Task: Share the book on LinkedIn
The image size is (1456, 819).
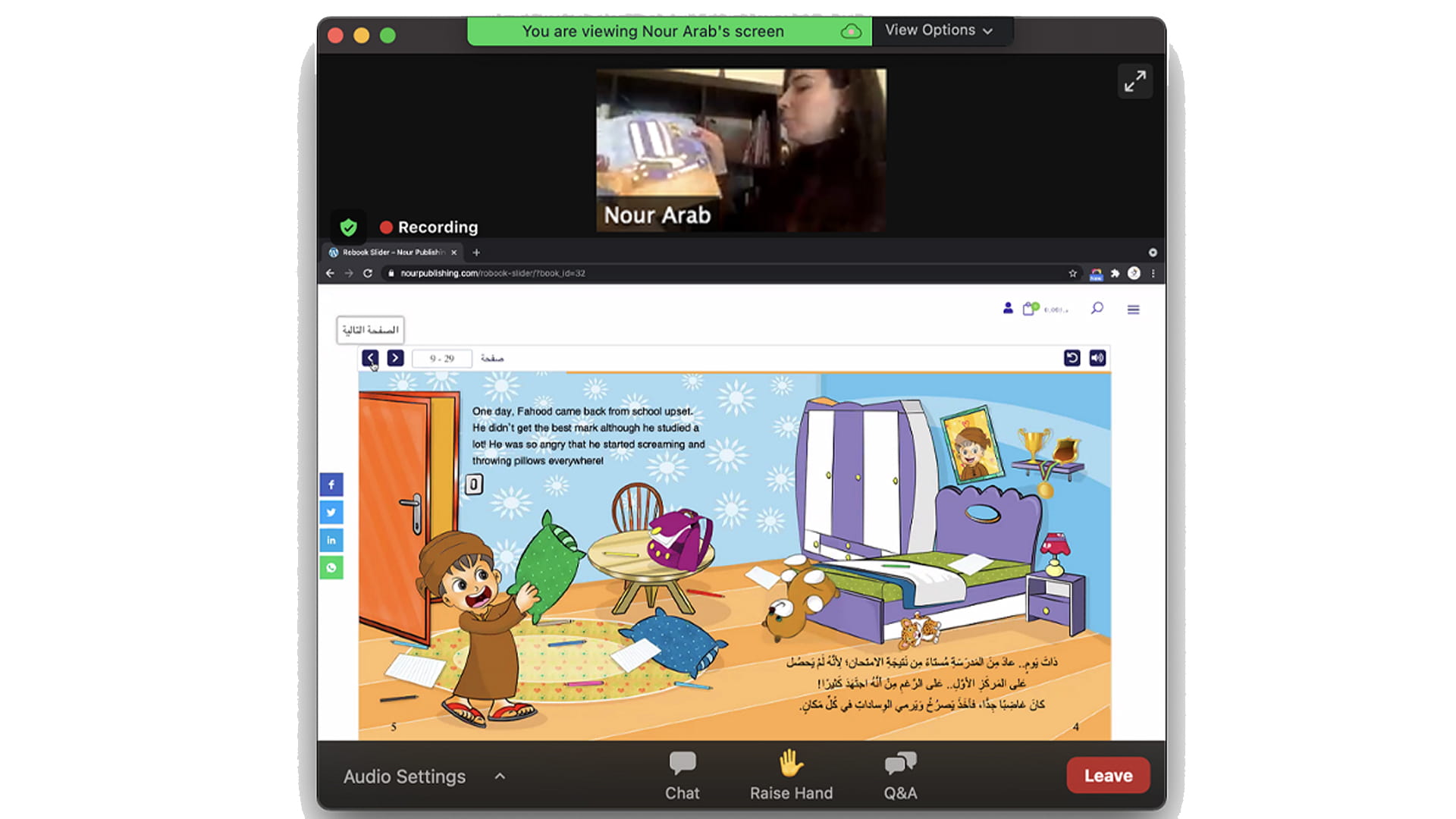Action: coord(331,540)
